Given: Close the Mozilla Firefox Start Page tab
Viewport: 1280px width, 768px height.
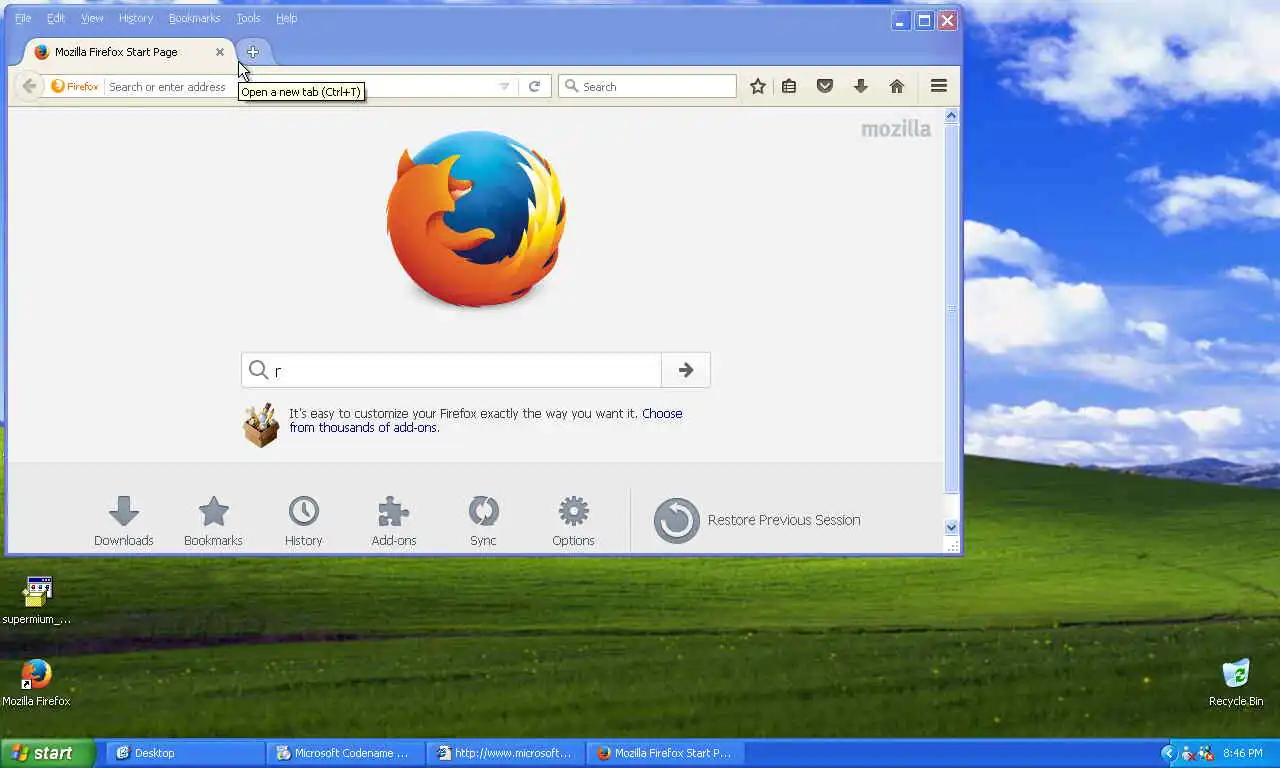Looking at the screenshot, I should 220,52.
